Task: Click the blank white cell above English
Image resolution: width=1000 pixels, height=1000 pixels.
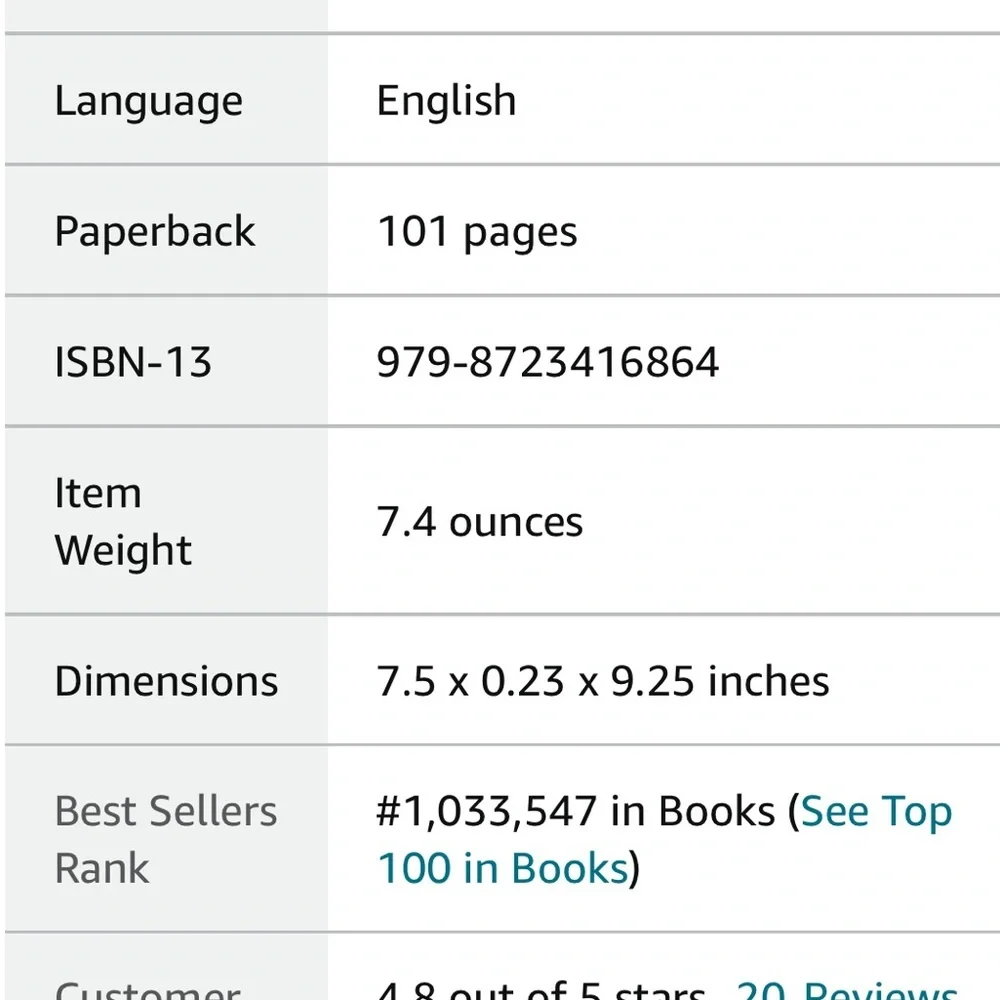Action: [x=663, y=15]
